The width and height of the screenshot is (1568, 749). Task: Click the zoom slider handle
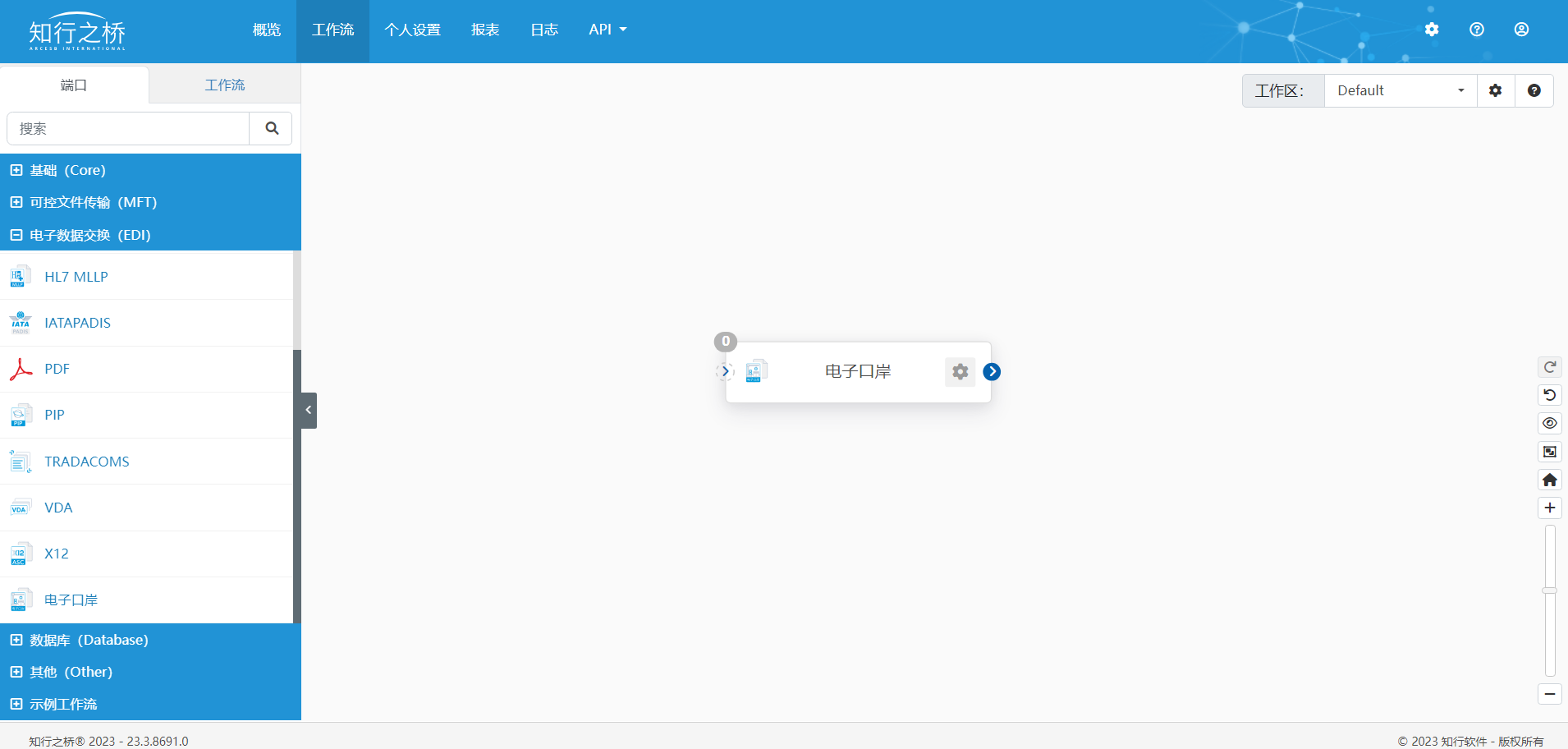click(x=1549, y=590)
